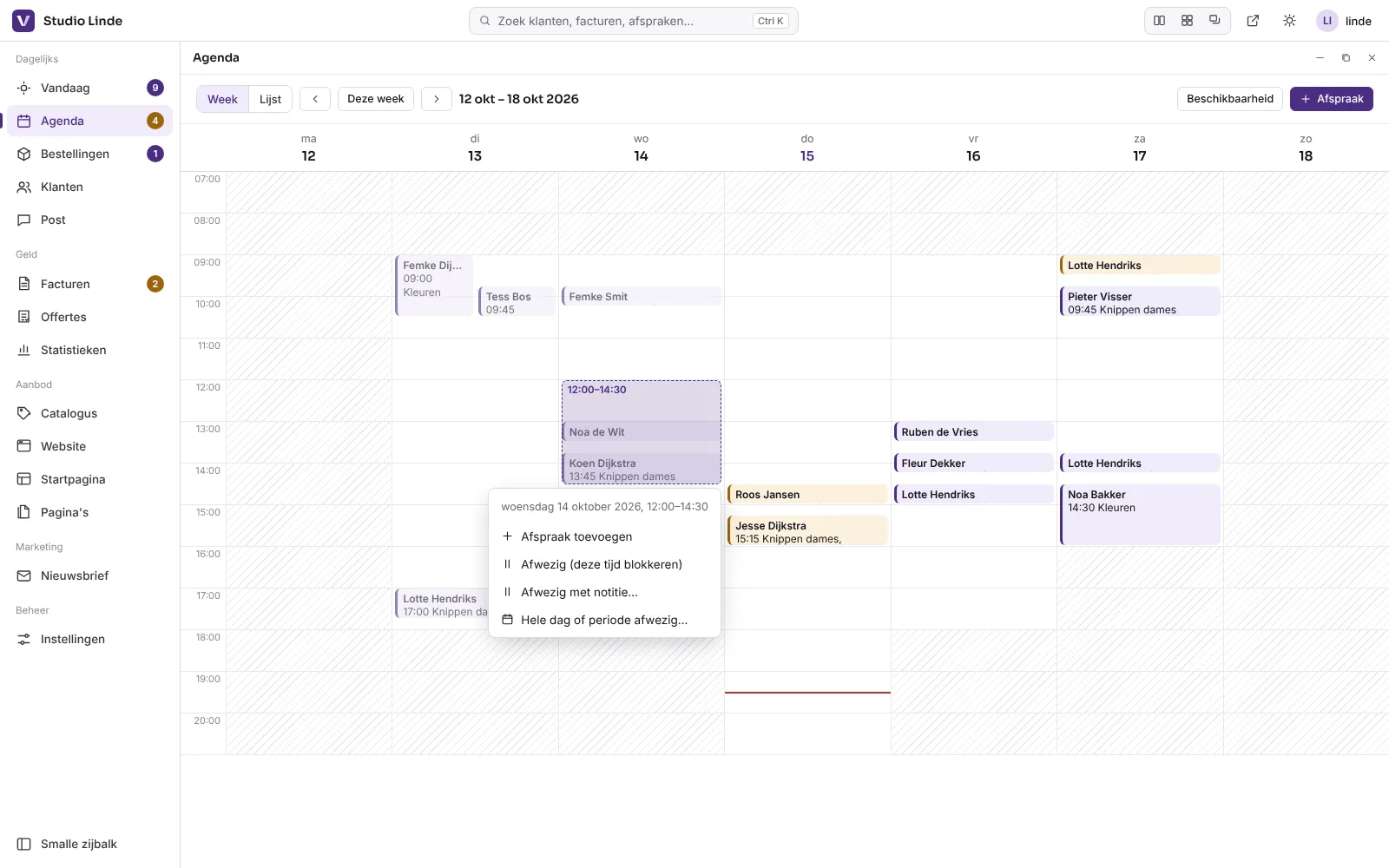Open Nieuwsbrief marketing page
1389x868 pixels.
click(x=89, y=575)
